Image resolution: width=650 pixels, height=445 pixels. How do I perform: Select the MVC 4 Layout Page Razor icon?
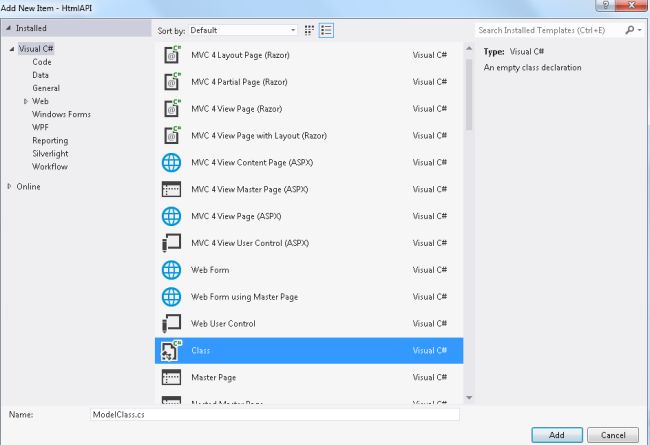(172, 55)
